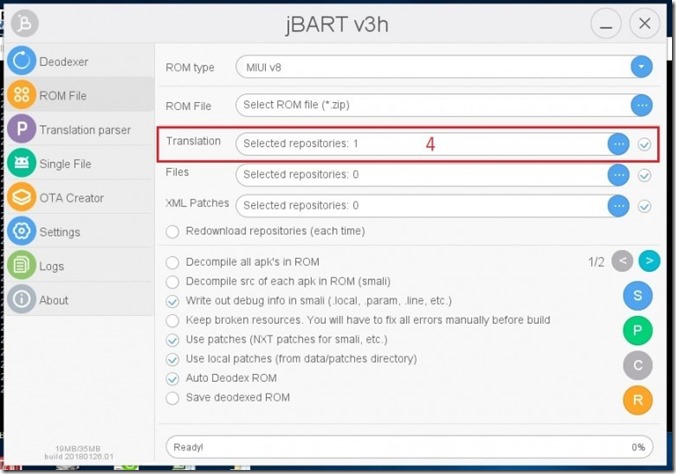Click the jBART v3h title
This screenshot has height=474, width=676.
tap(337, 25)
